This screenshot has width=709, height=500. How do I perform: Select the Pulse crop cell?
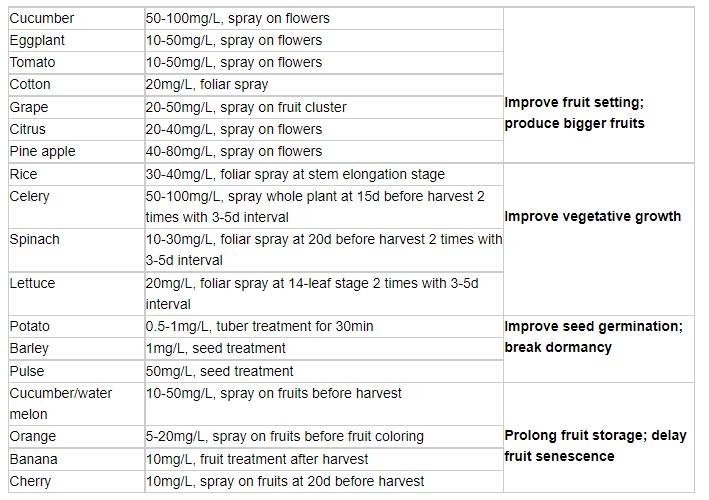28,370
